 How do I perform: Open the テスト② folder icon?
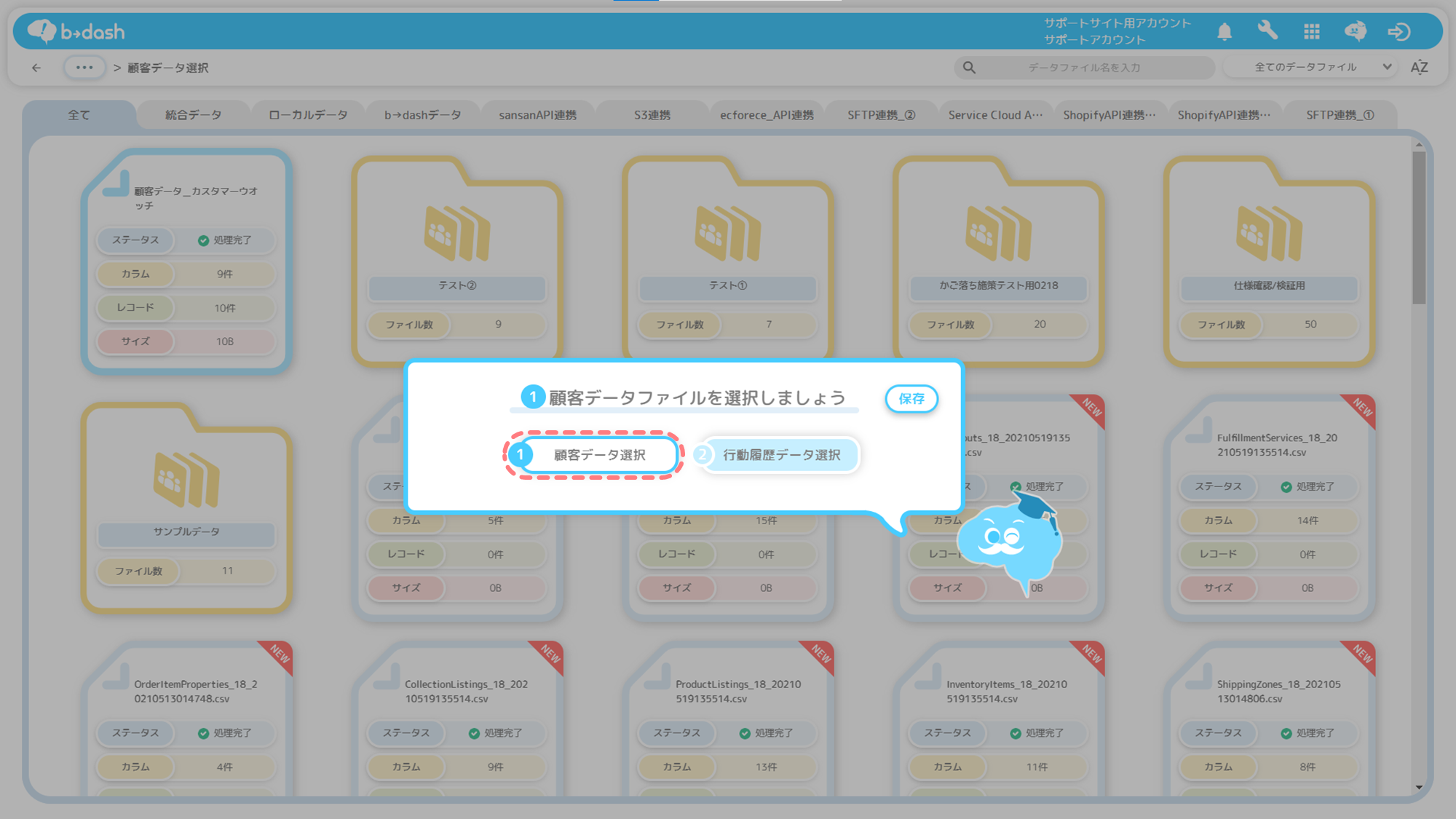457,233
